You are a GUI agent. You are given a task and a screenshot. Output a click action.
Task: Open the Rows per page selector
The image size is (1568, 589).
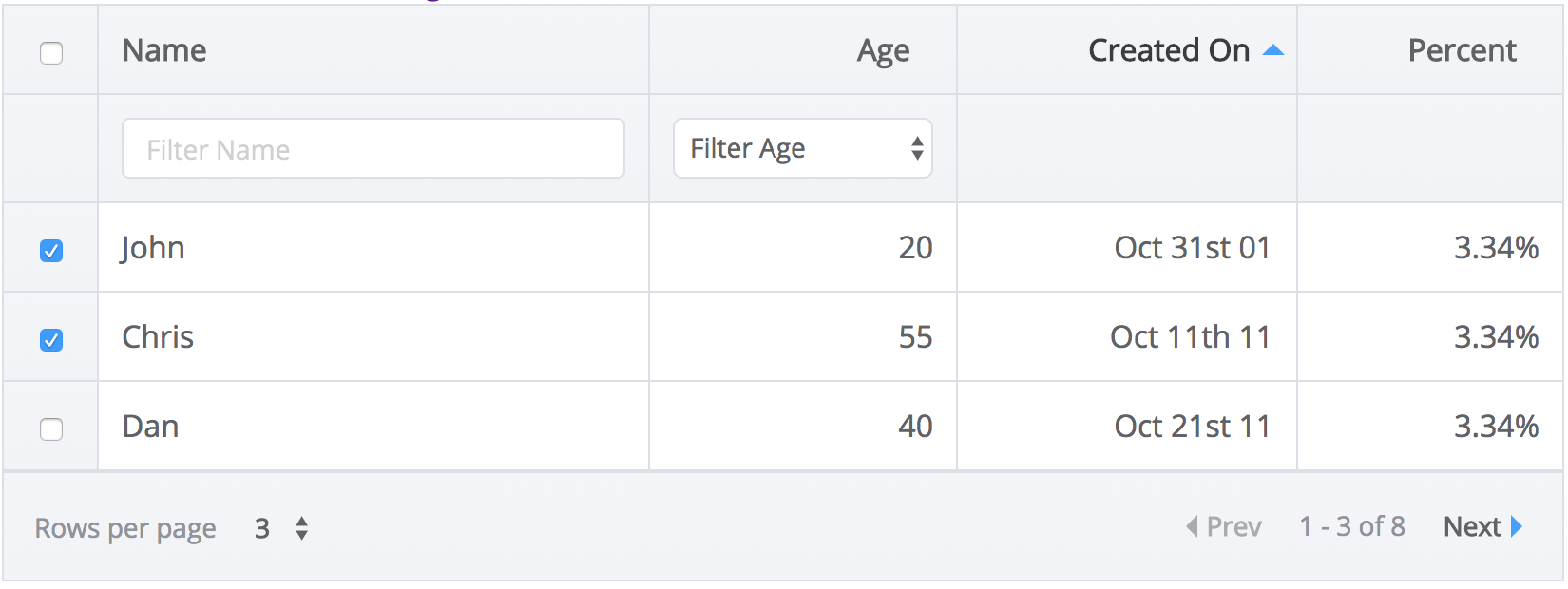click(282, 528)
